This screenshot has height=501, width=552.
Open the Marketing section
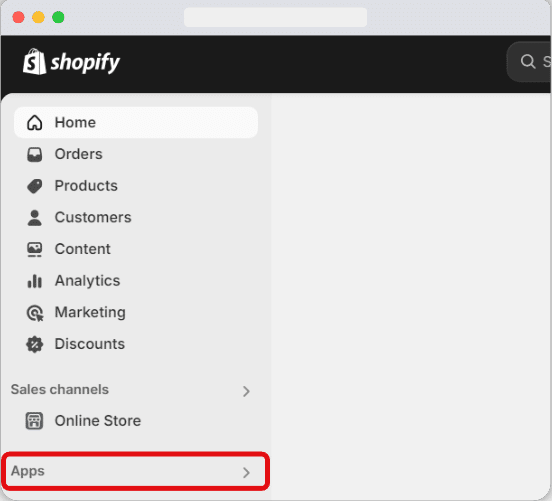coord(136,313)
